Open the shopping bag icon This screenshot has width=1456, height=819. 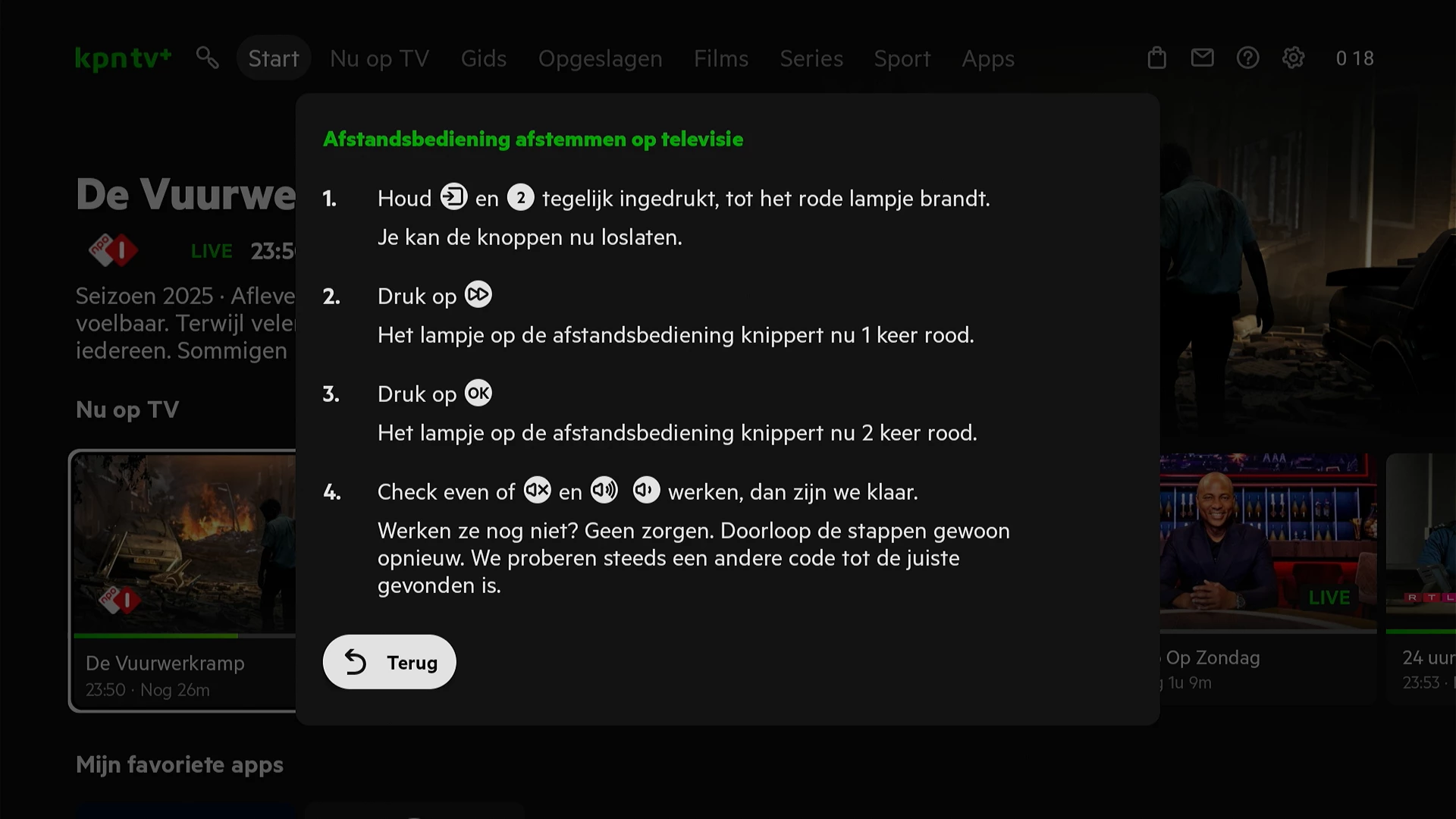point(1156,58)
